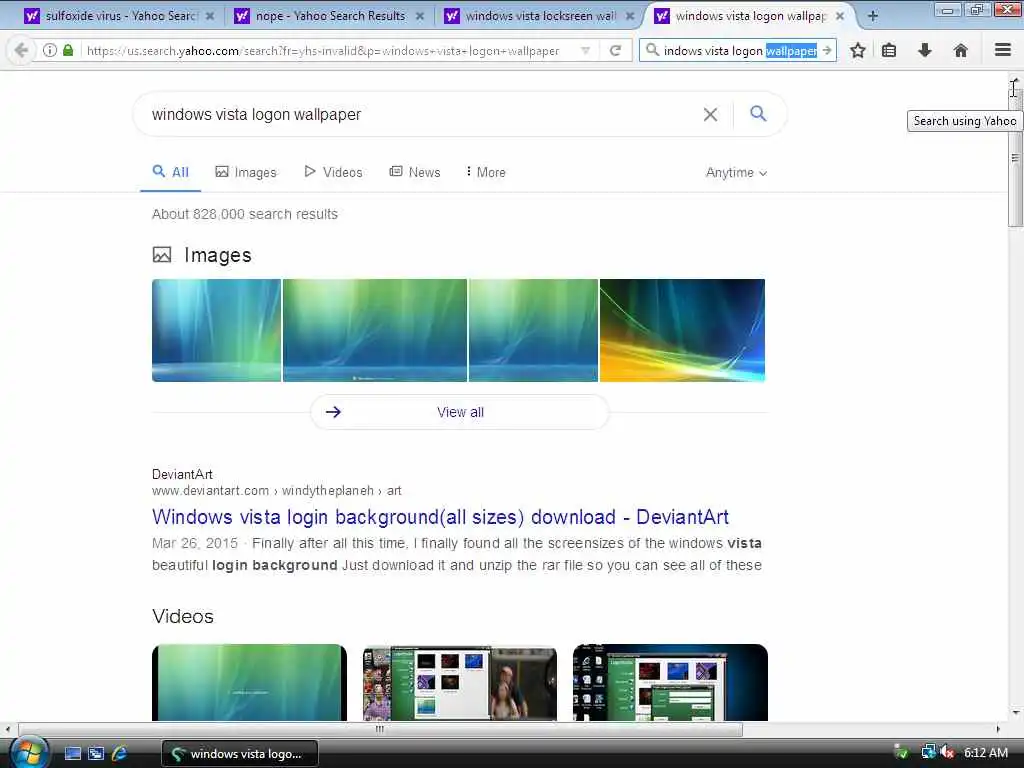This screenshot has width=1024, height=768.
Task: Click the leftmost tray icon beside network
Action: (901, 752)
